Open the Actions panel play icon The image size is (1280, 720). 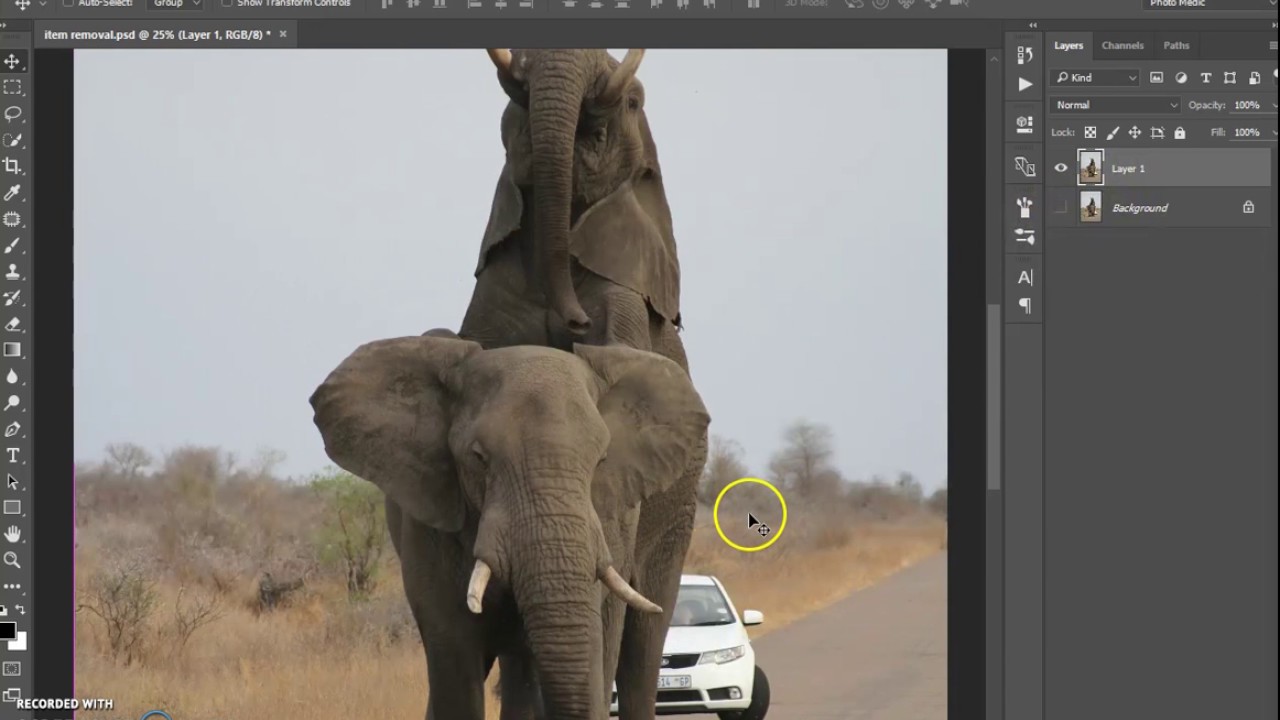tap(1025, 85)
